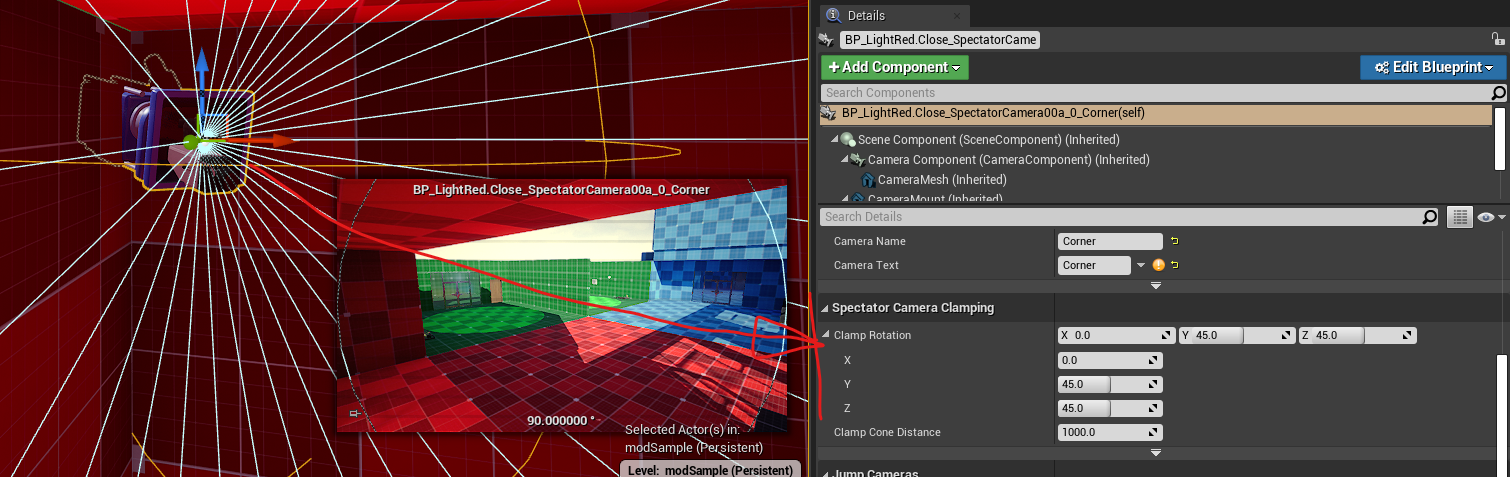Click the Scene Component sphere icon
Screen dimensions: 1510x477
(848, 140)
